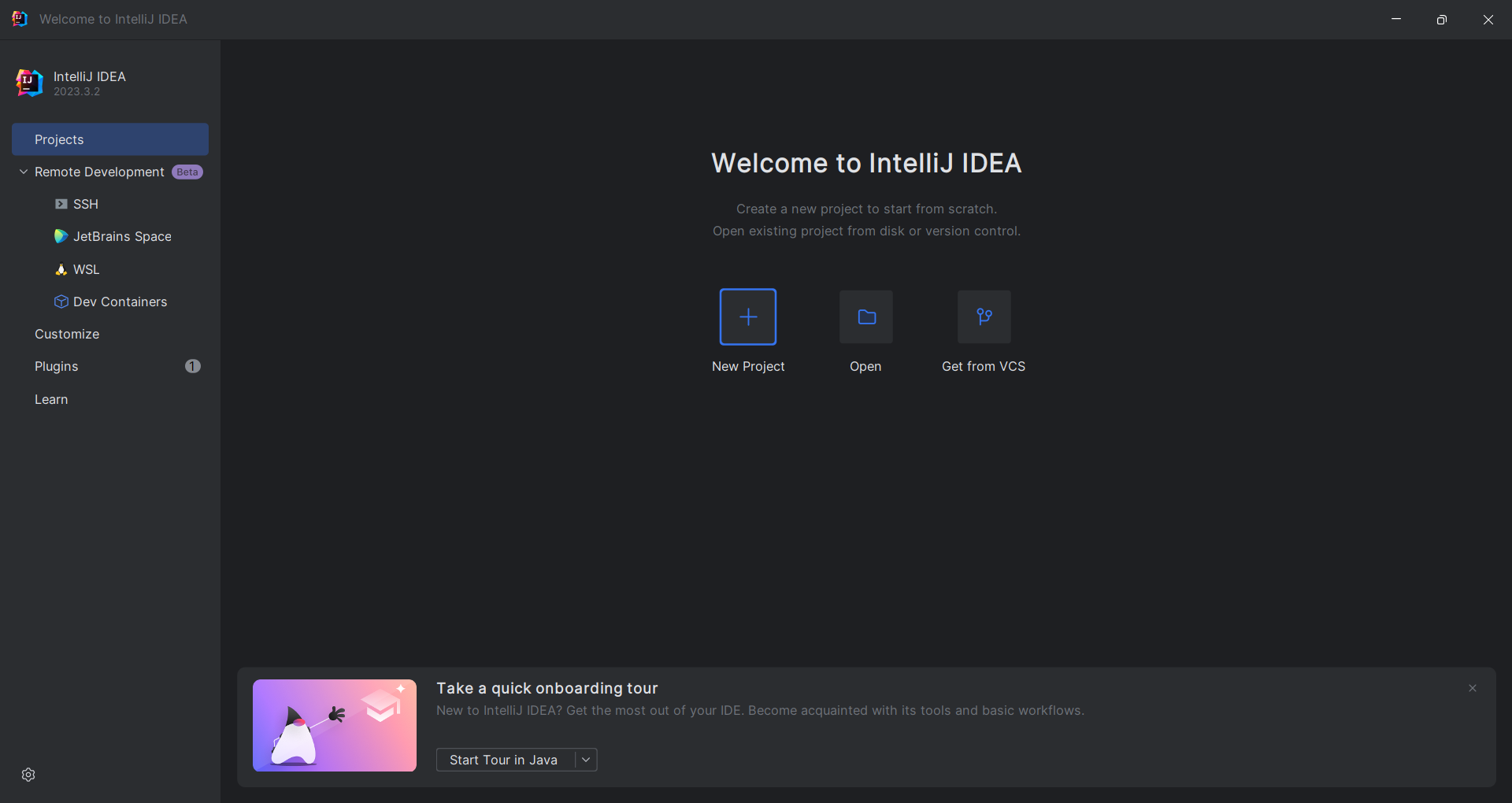Click the Take a quick onboarding tour heading

[547, 688]
